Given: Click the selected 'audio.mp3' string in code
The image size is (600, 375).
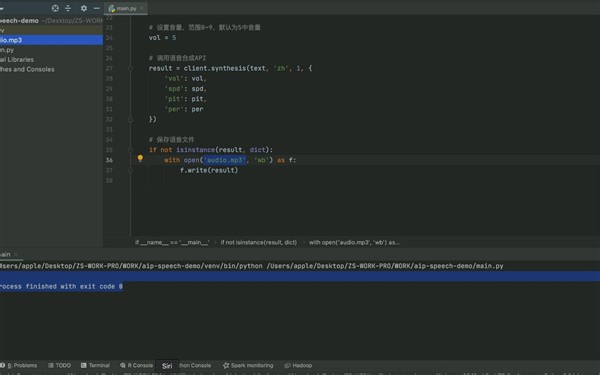Looking at the screenshot, I should pos(225,160).
